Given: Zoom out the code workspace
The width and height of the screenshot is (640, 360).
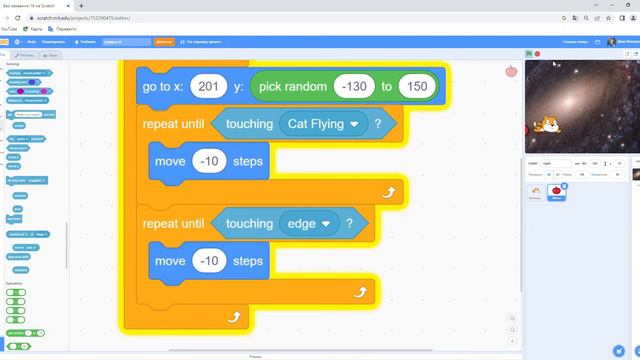Looking at the screenshot, I should pos(512,330).
